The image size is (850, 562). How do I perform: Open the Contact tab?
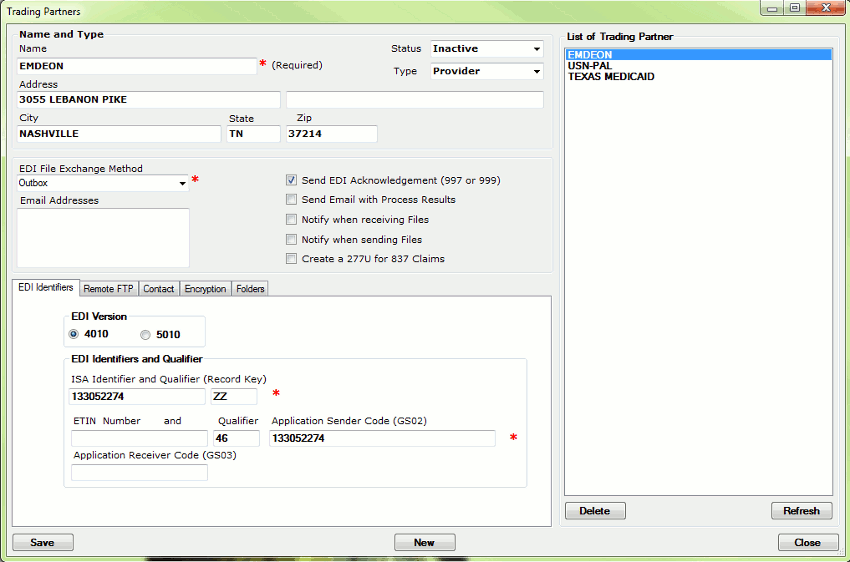click(x=158, y=289)
